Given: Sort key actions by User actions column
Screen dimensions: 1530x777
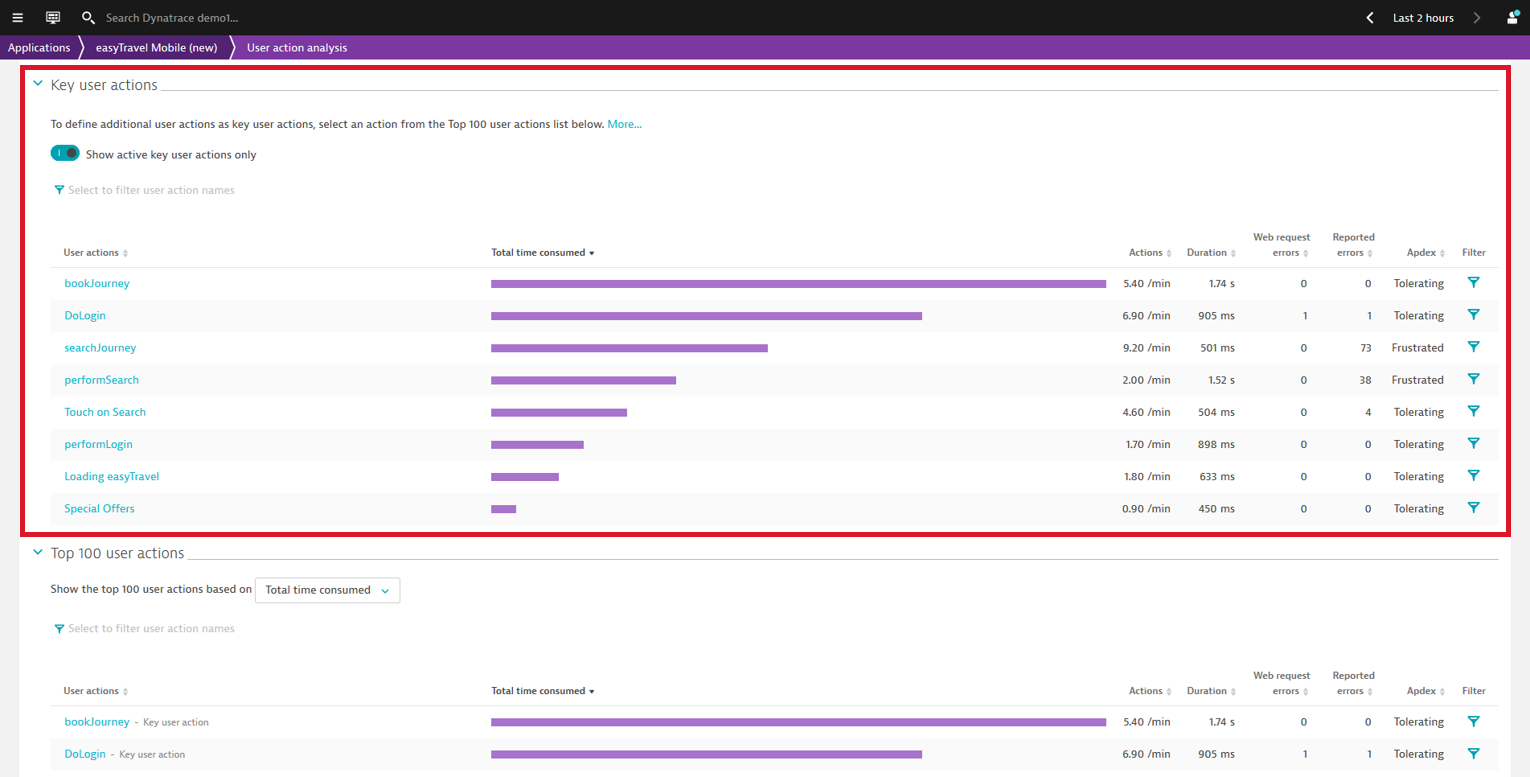Looking at the screenshot, I should [x=96, y=253].
